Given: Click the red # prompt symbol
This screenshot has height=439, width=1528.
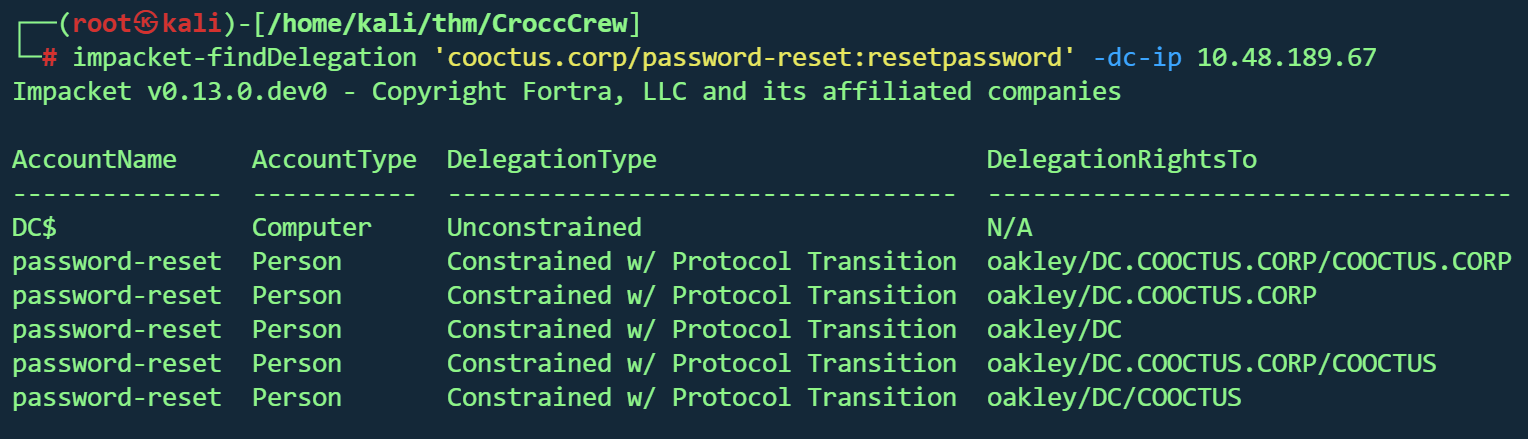Looking at the screenshot, I should point(50,58).
